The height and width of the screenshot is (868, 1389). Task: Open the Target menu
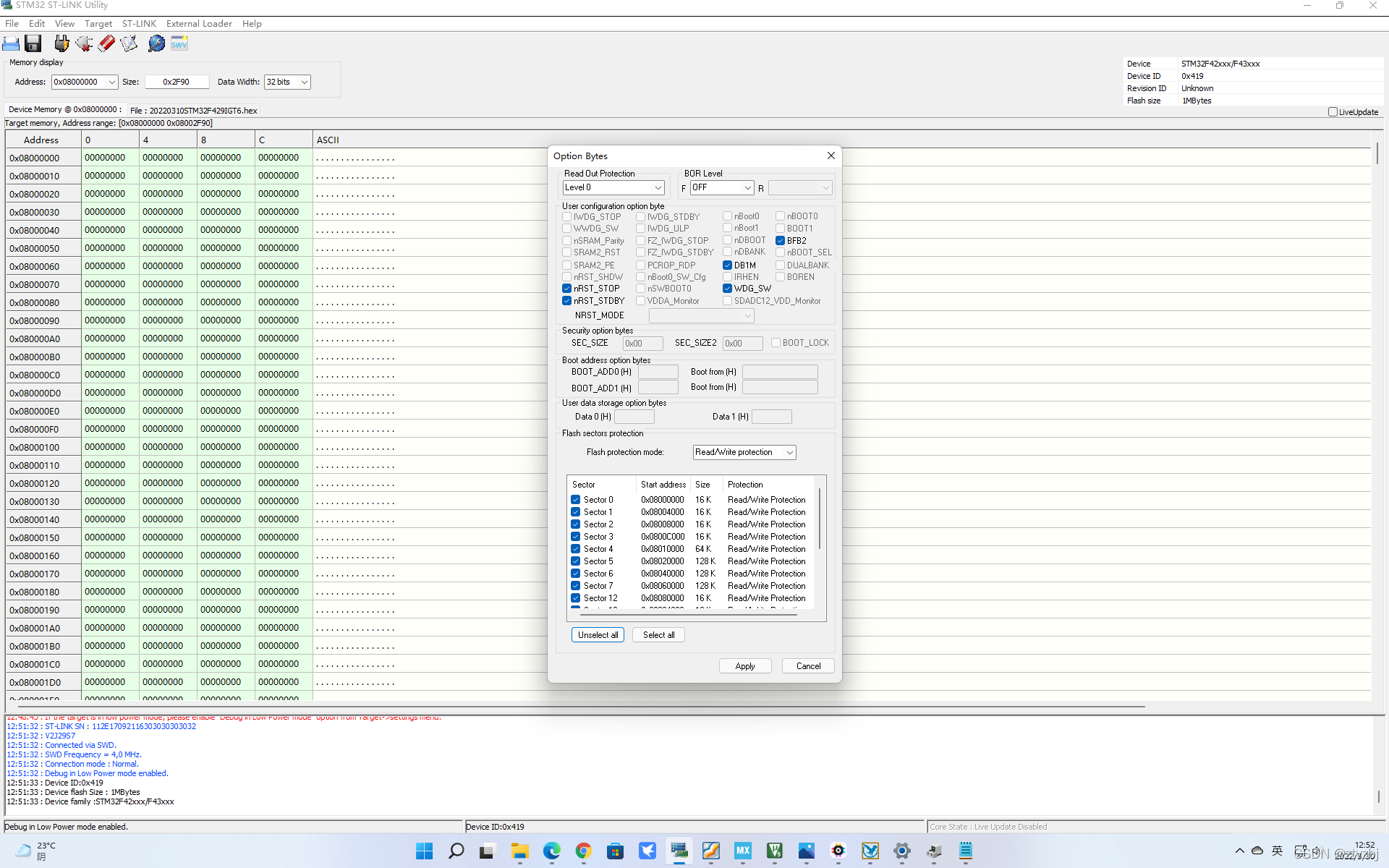[98, 24]
